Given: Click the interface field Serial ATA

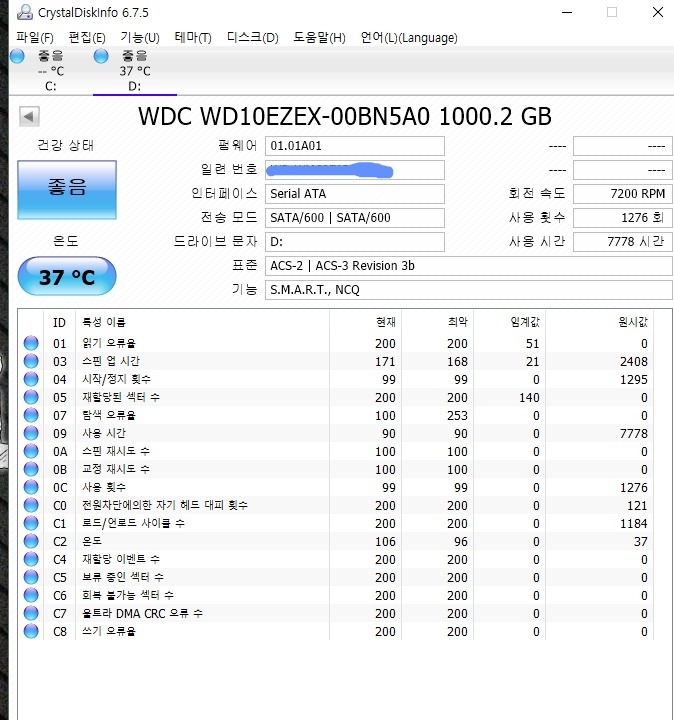Looking at the screenshot, I should (x=354, y=194).
